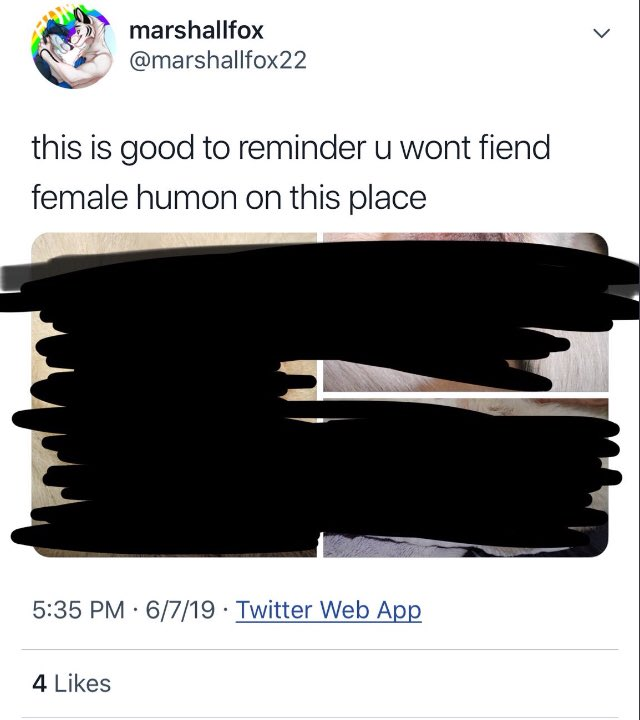
Task: View the 4 Likes list
Action: [72, 683]
